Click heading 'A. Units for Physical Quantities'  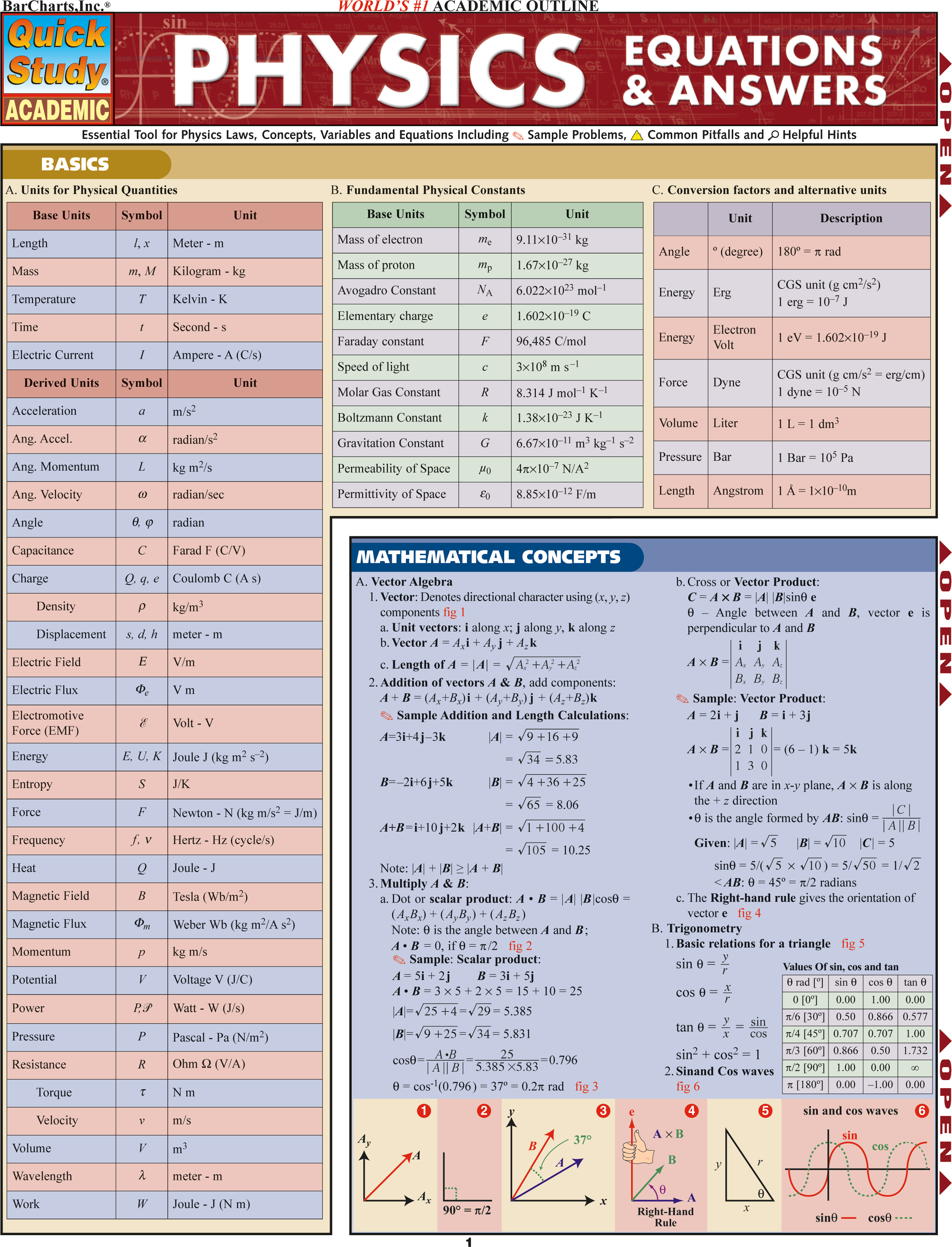tap(91, 190)
